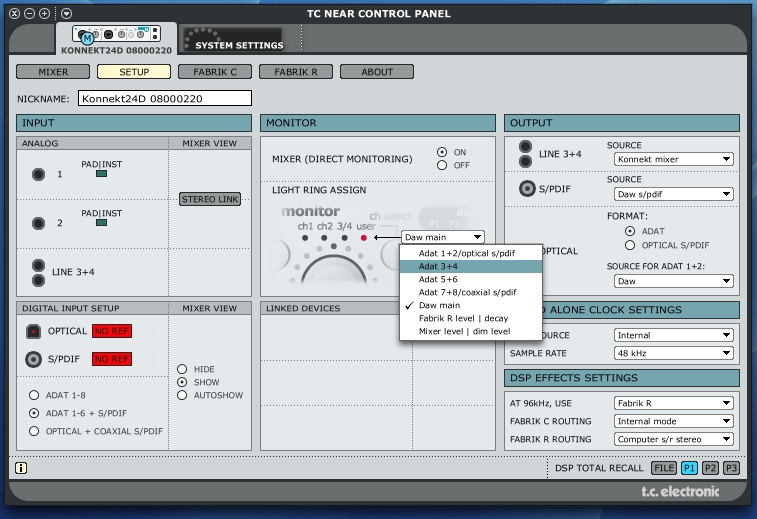
Task: Open clock source Internal dropdown
Action: click(x=673, y=335)
